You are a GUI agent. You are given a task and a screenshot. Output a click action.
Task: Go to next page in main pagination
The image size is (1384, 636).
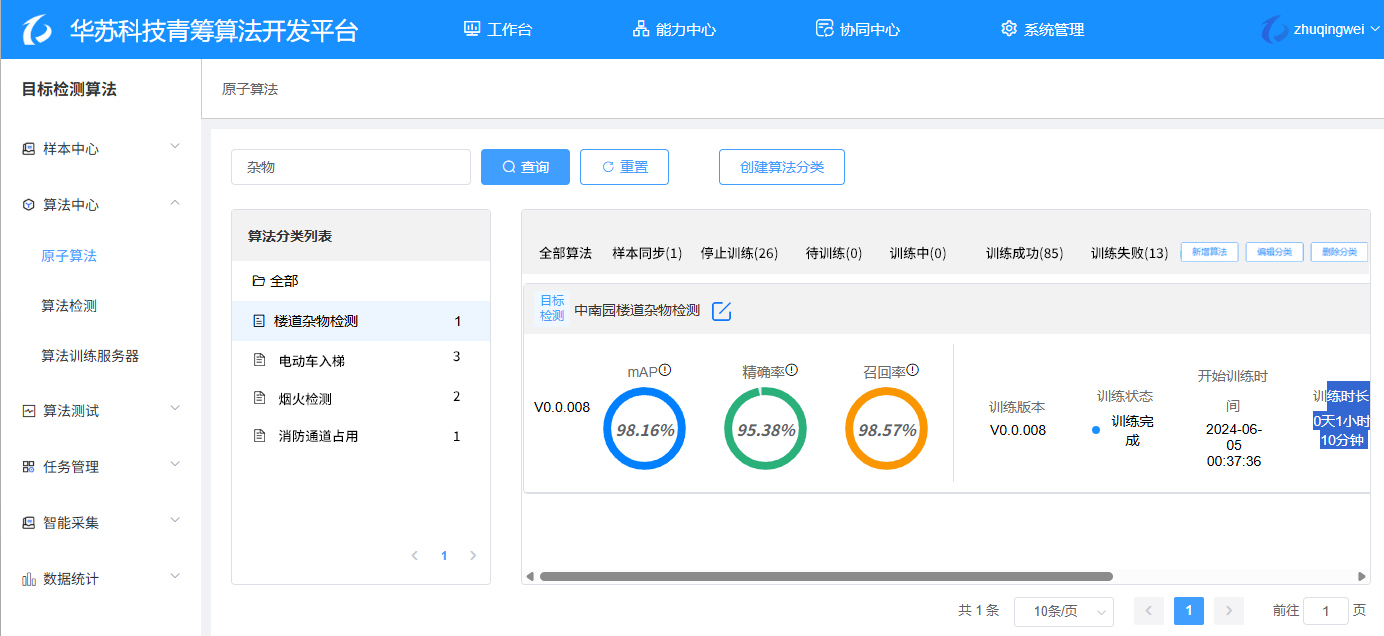point(1229,611)
